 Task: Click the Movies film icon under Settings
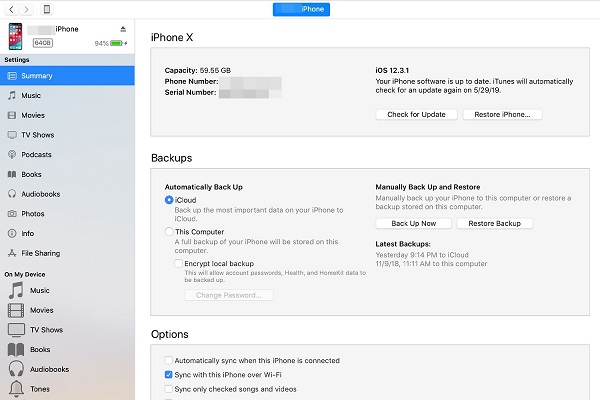coord(12,115)
